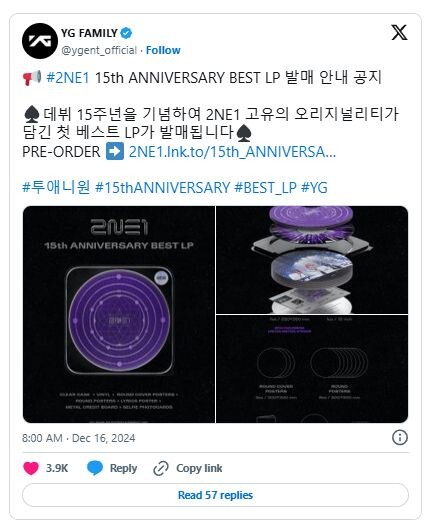Click the Dec 16, 2024 timestamp

pos(104,438)
